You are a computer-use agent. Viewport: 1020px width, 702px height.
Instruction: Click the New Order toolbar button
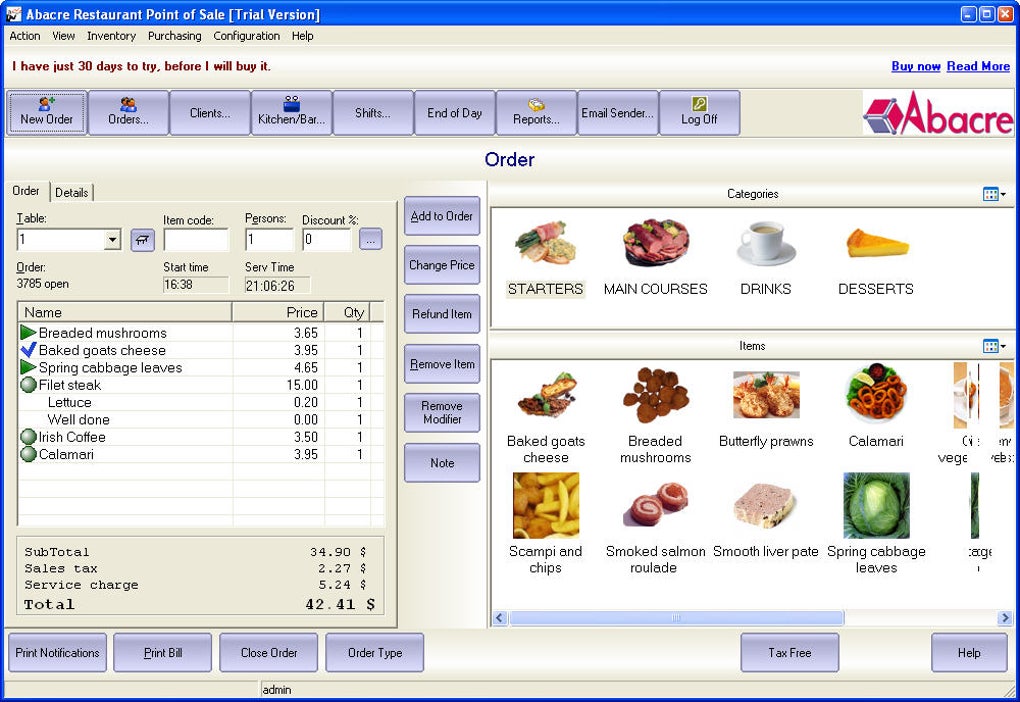46,113
